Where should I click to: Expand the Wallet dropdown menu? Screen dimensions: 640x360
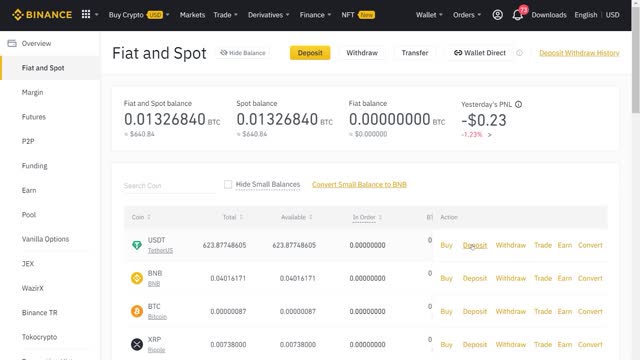click(429, 15)
